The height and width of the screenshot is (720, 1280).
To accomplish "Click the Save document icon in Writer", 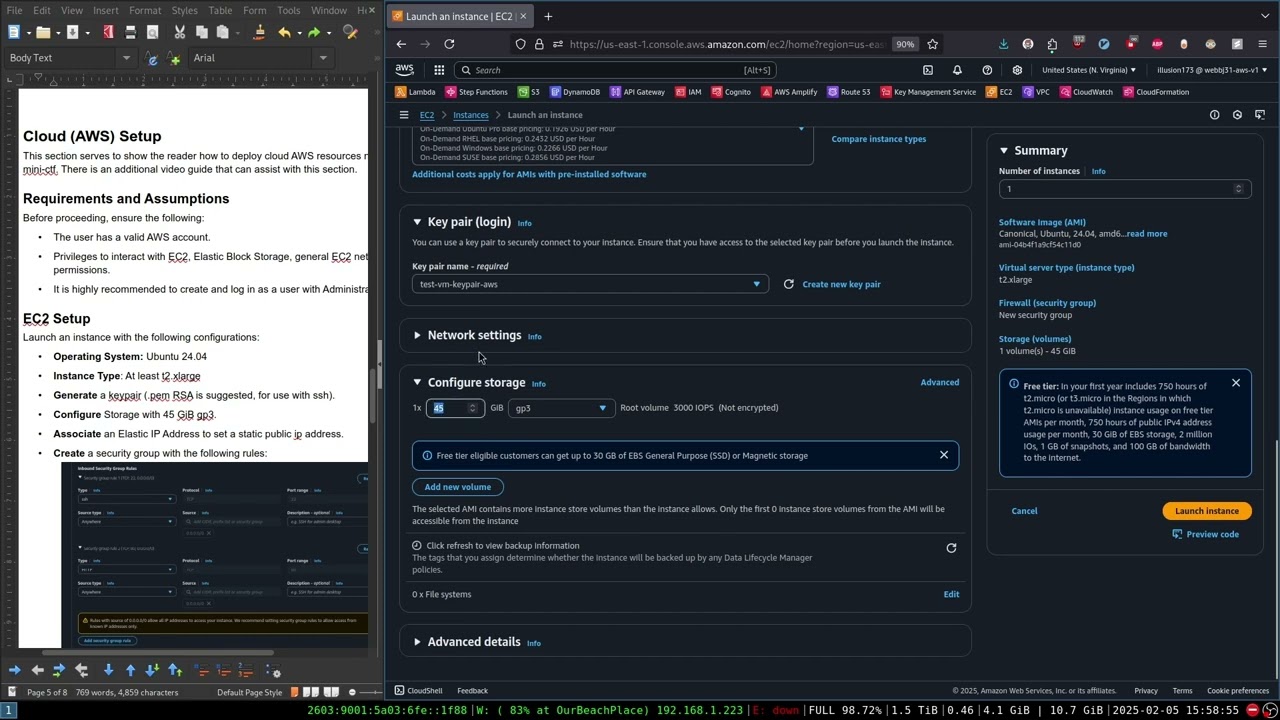I will [x=72, y=32].
